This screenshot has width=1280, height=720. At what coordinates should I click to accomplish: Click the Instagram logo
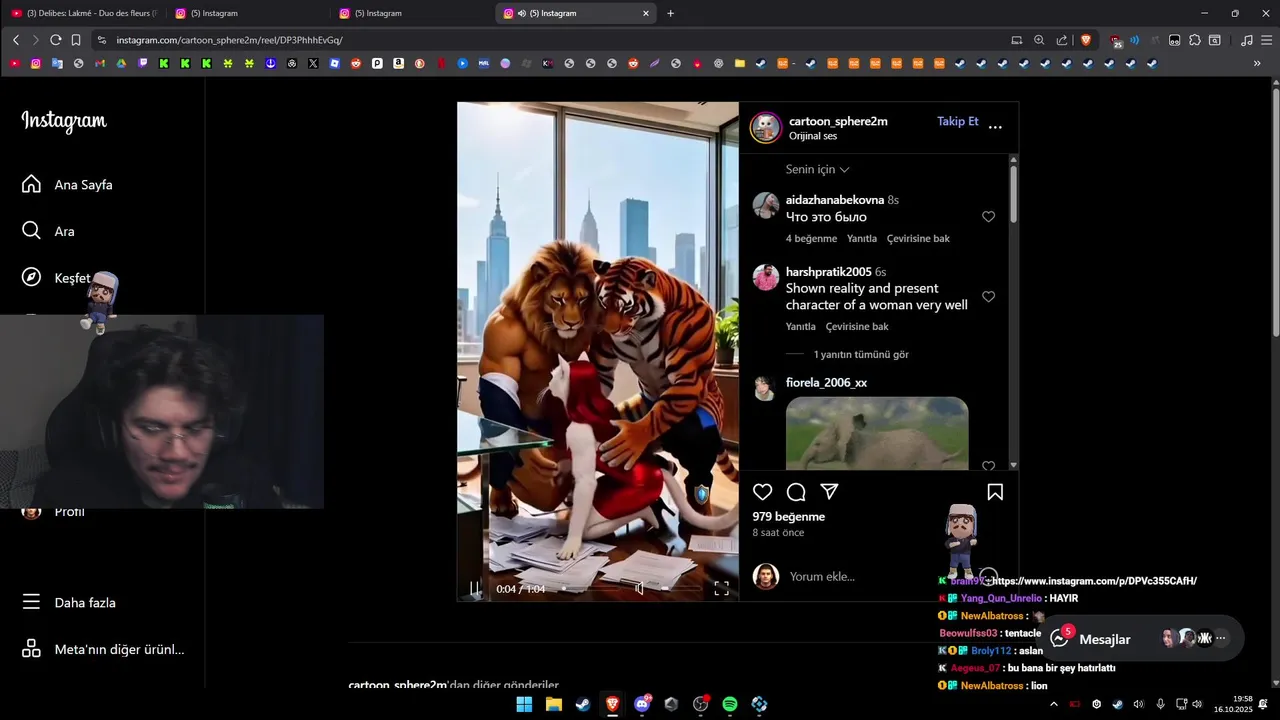coord(64,121)
